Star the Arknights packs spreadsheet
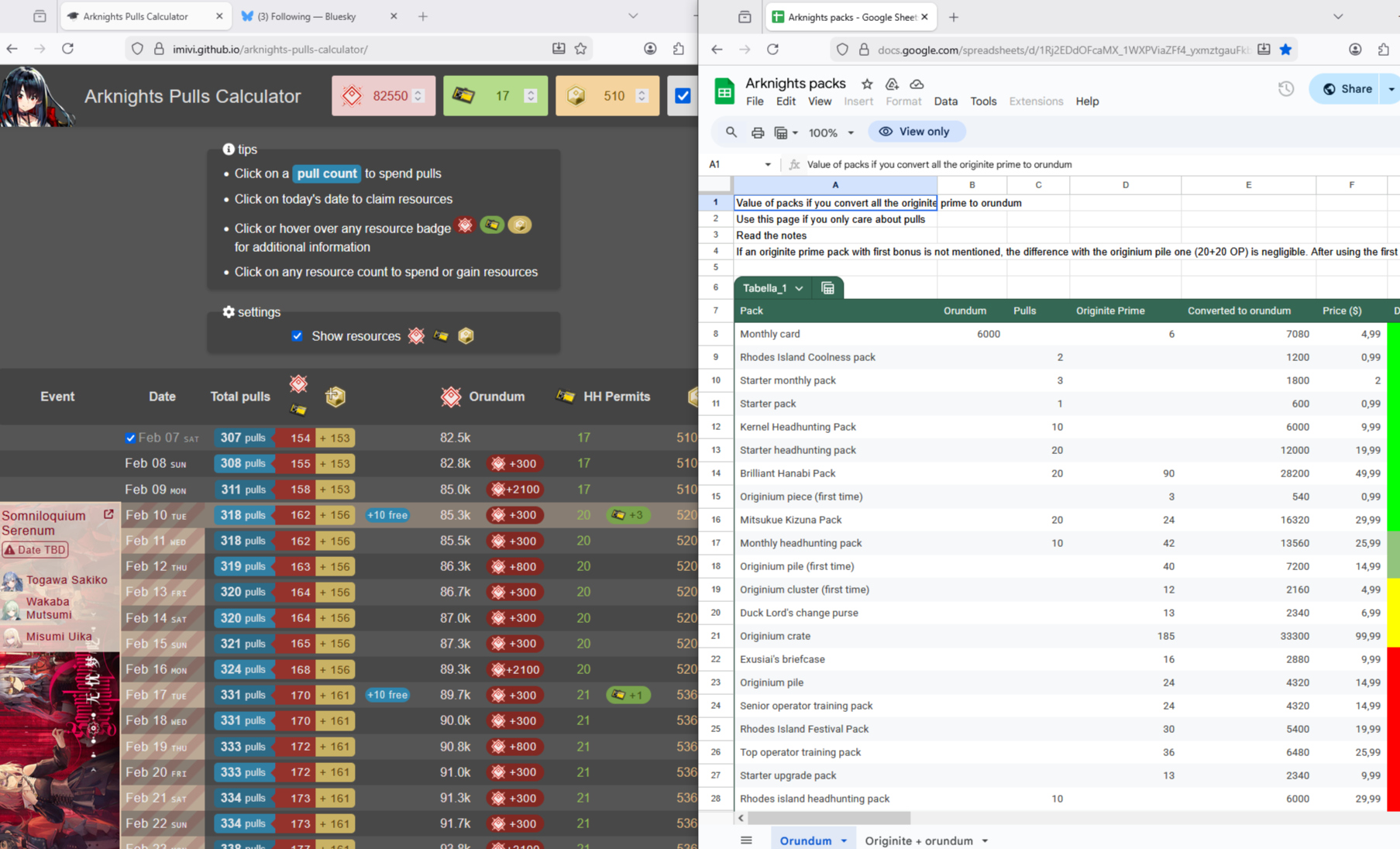Screen dimensions: 1400x849 coord(867,84)
